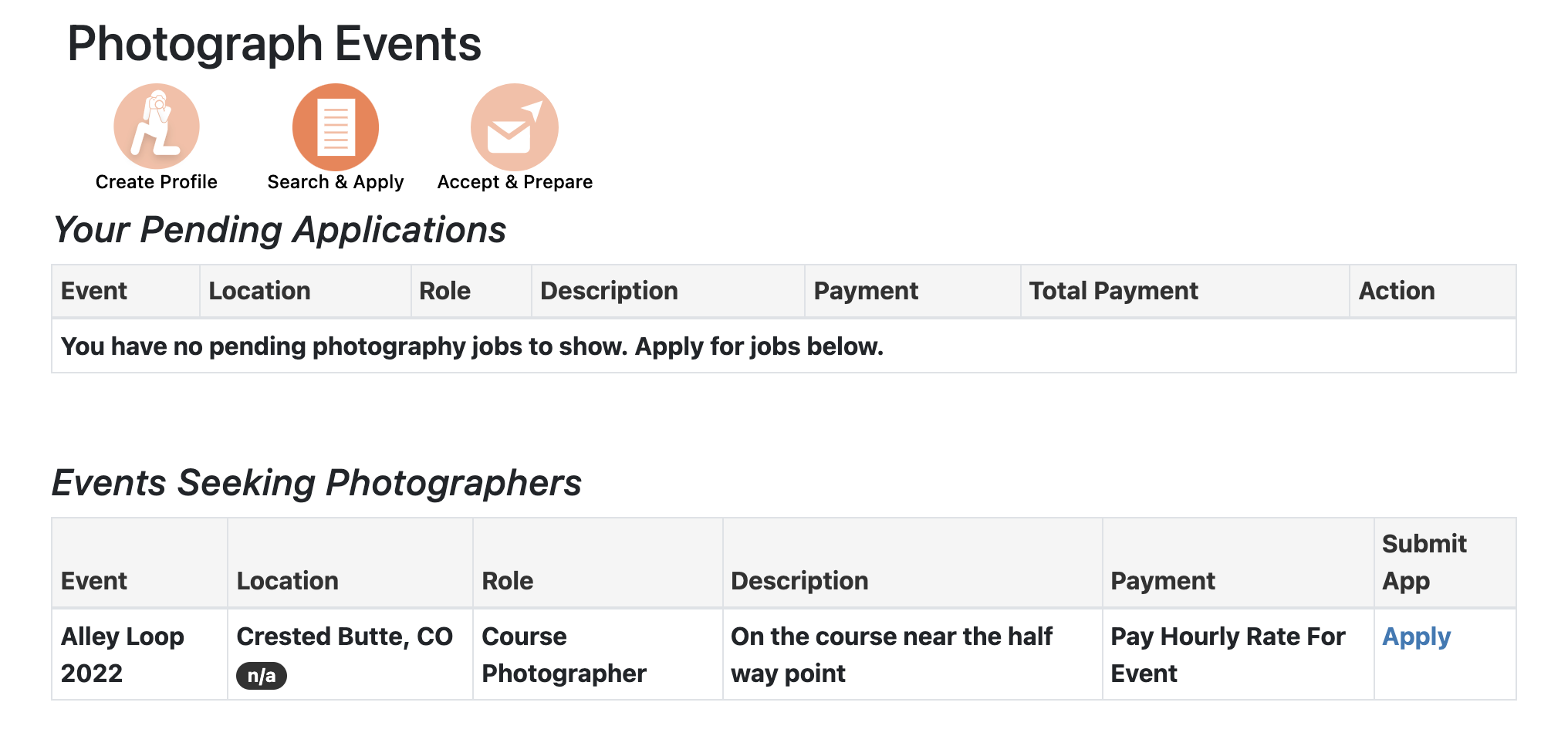Click the Alley Loop 2022 event name
The height and width of the screenshot is (753, 1568).
(x=123, y=654)
